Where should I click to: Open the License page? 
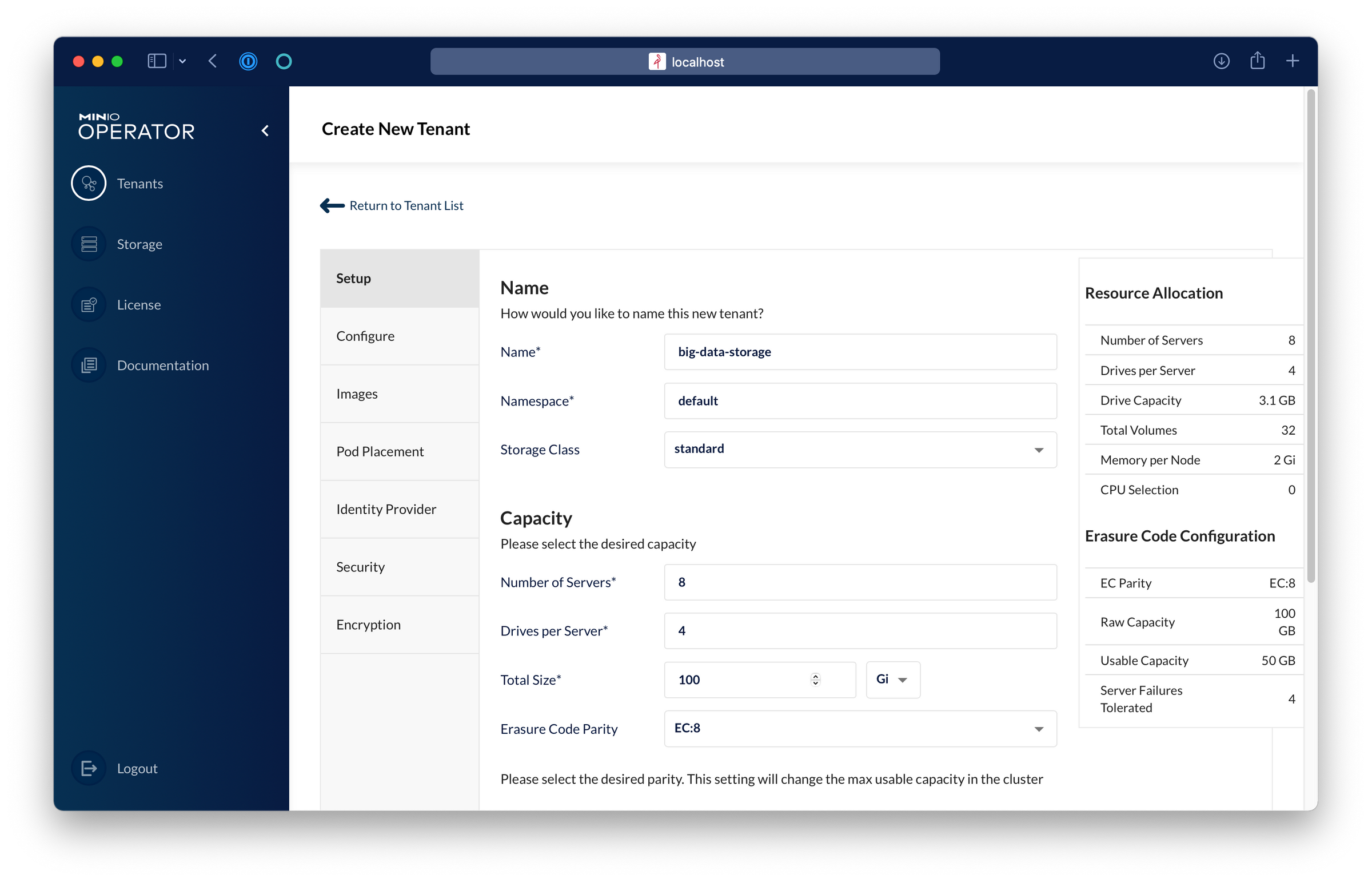(138, 304)
